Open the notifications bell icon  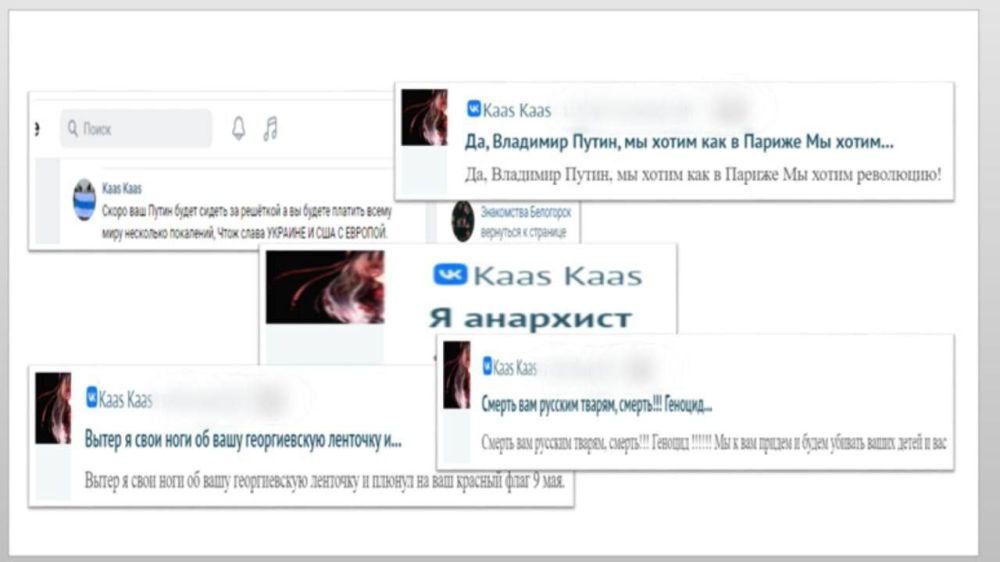point(238,128)
